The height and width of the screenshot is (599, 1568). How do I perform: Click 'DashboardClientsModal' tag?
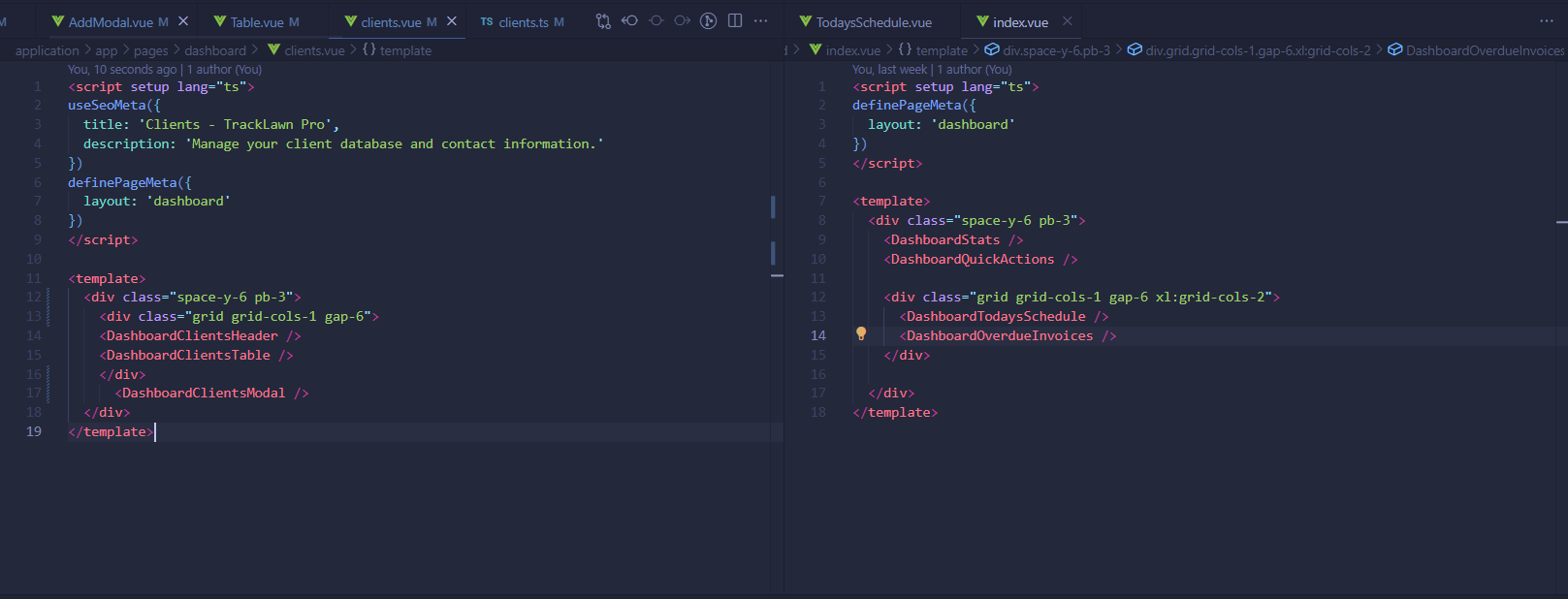point(204,393)
